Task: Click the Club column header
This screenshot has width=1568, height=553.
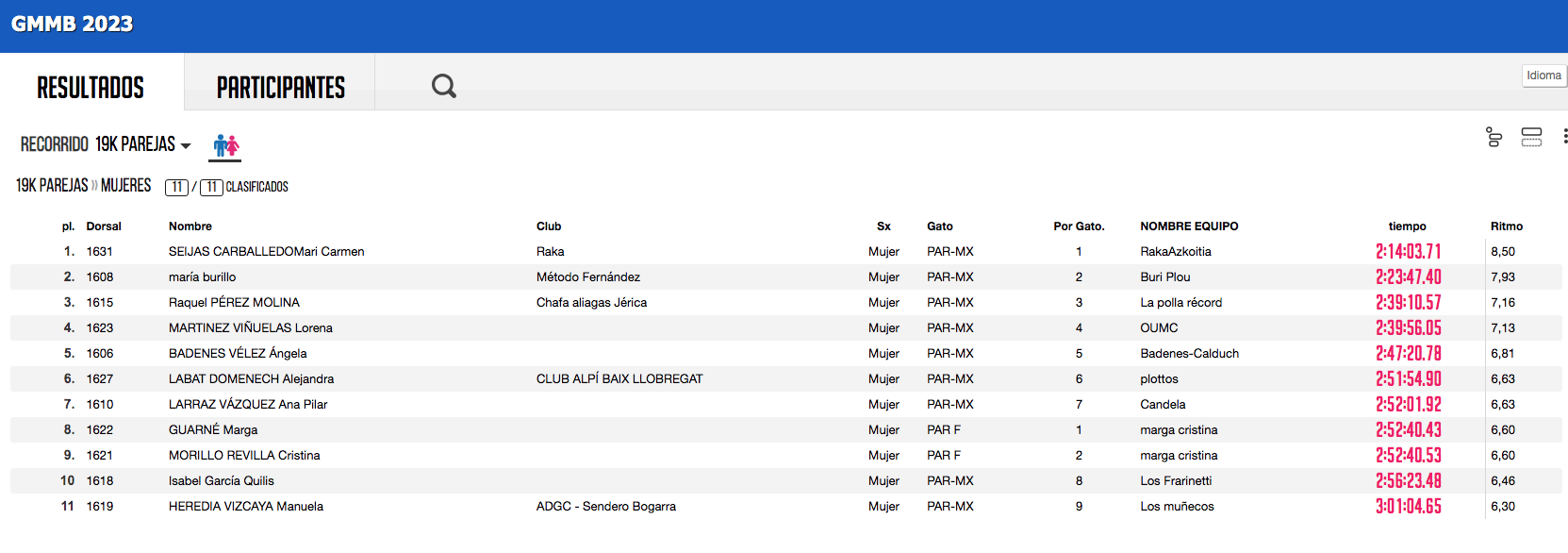Action: click(x=548, y=226)
